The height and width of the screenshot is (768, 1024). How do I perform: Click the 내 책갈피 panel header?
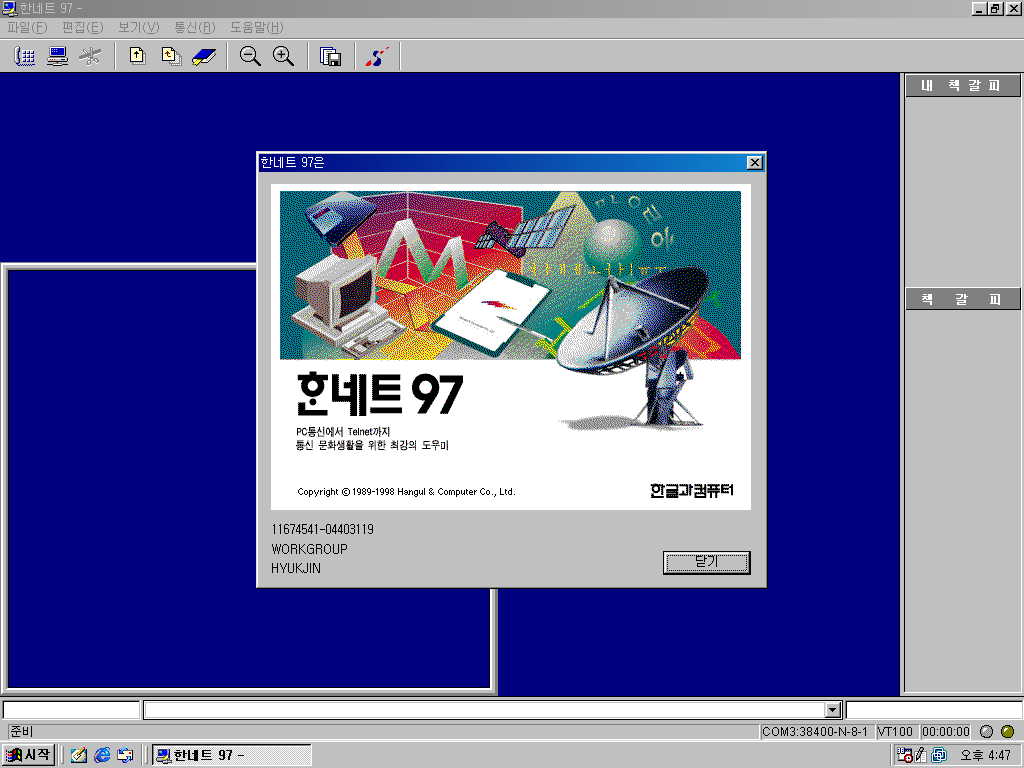(962, 86)
